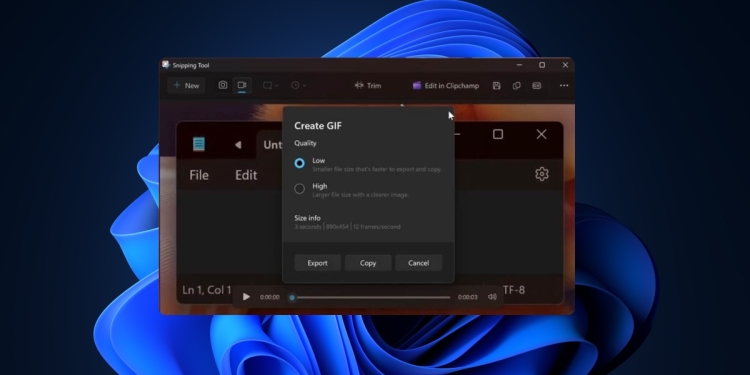Click the Ln 1, Col 1 status text

207,290
